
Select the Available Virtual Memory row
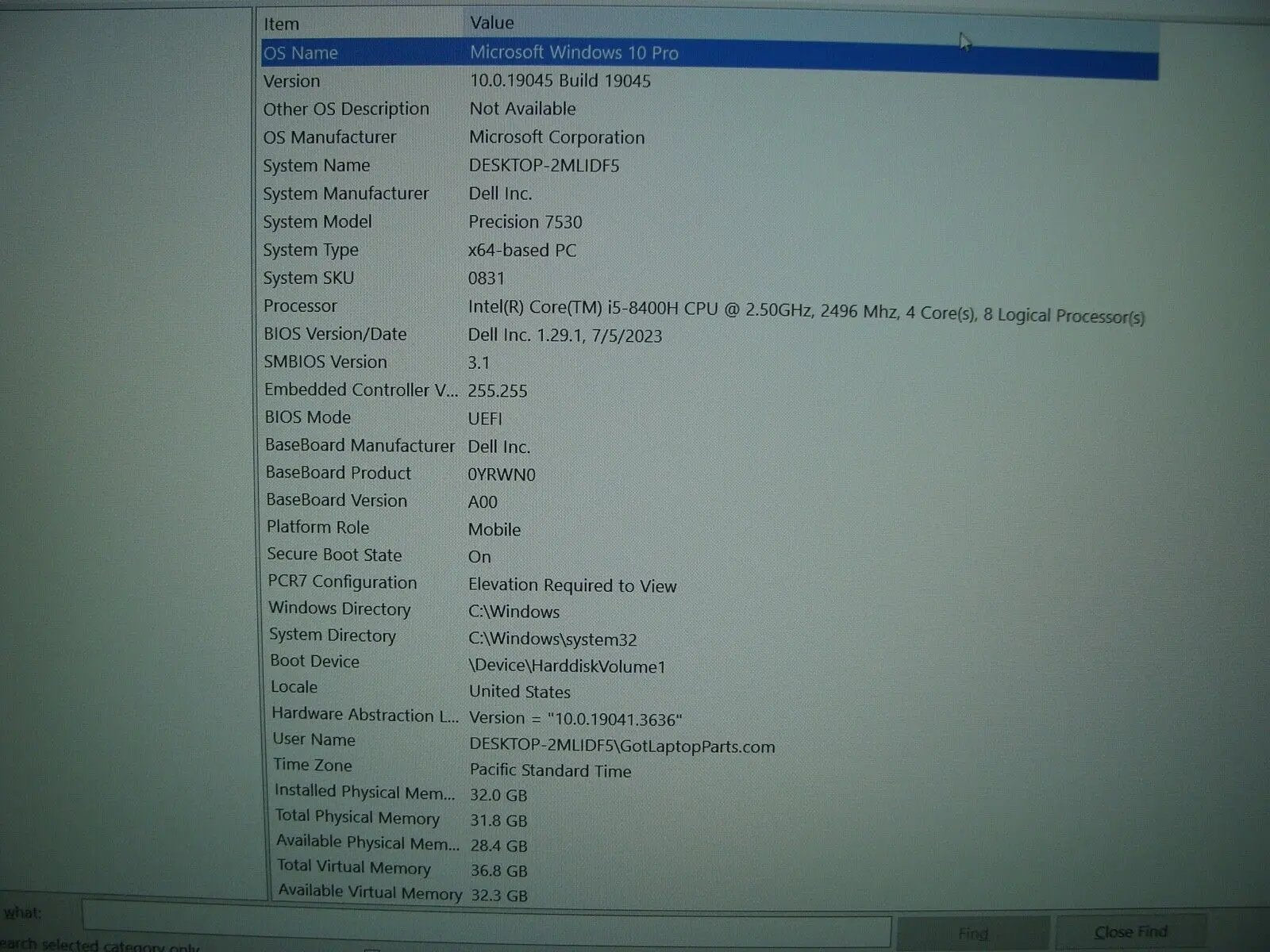click(x=710, y=894)
